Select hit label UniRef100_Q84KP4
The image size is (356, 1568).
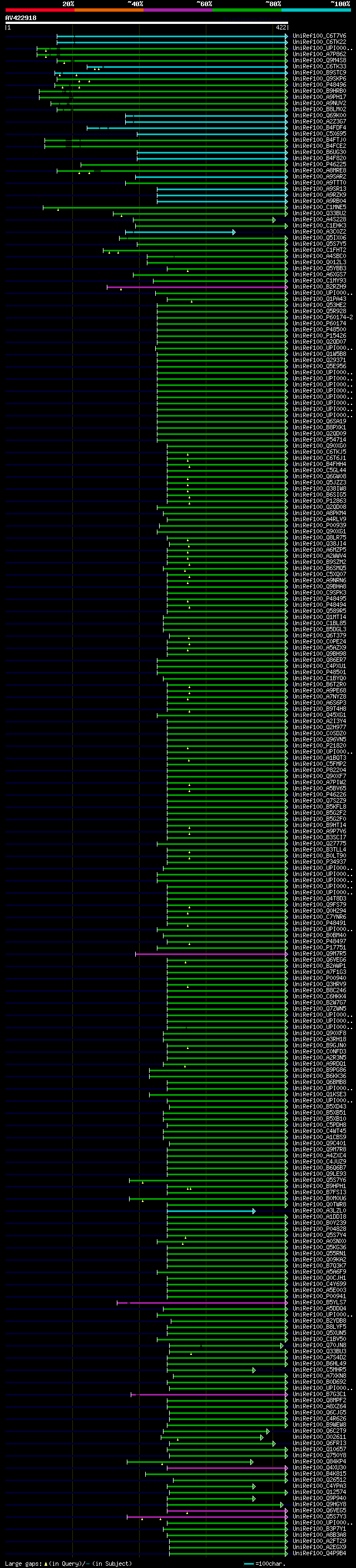click(319, 1461)
